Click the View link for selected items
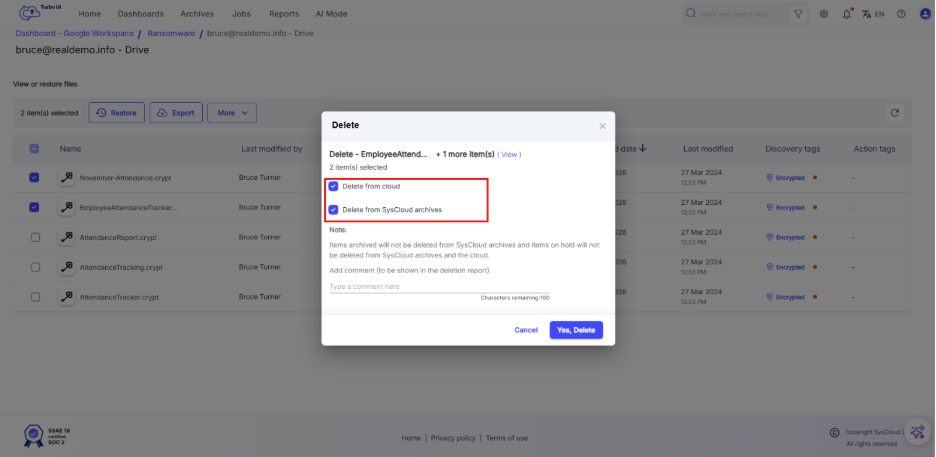936x457 pixels. (x=509, y=155)
